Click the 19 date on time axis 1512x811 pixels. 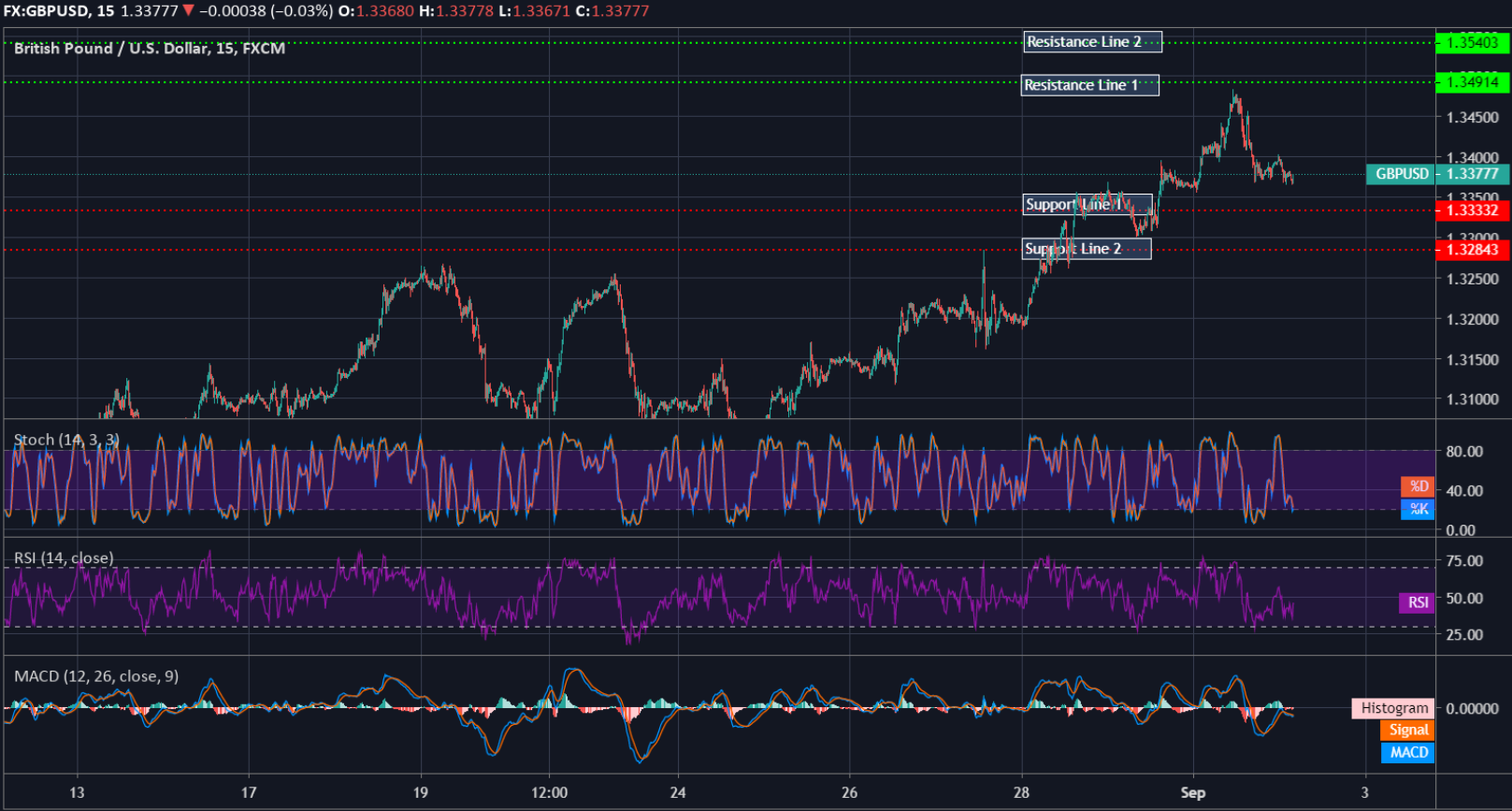(x=421, y=792)
